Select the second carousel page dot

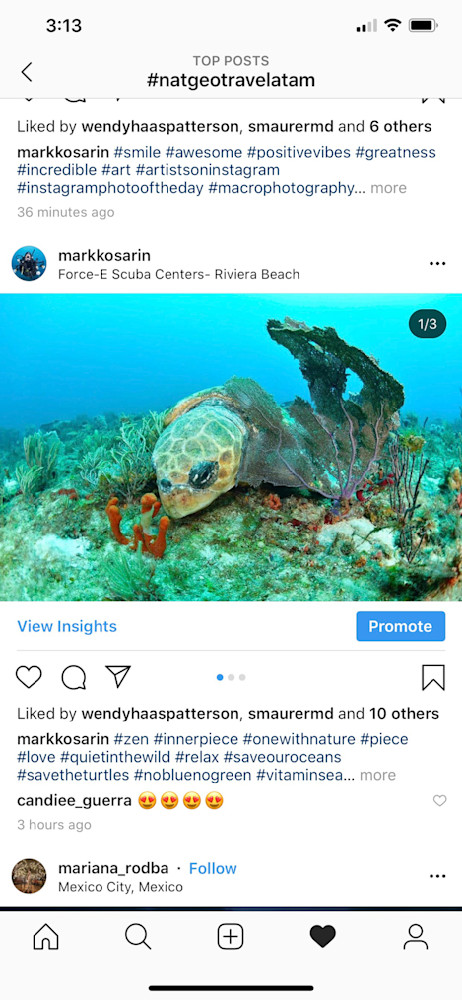(231, 677)
